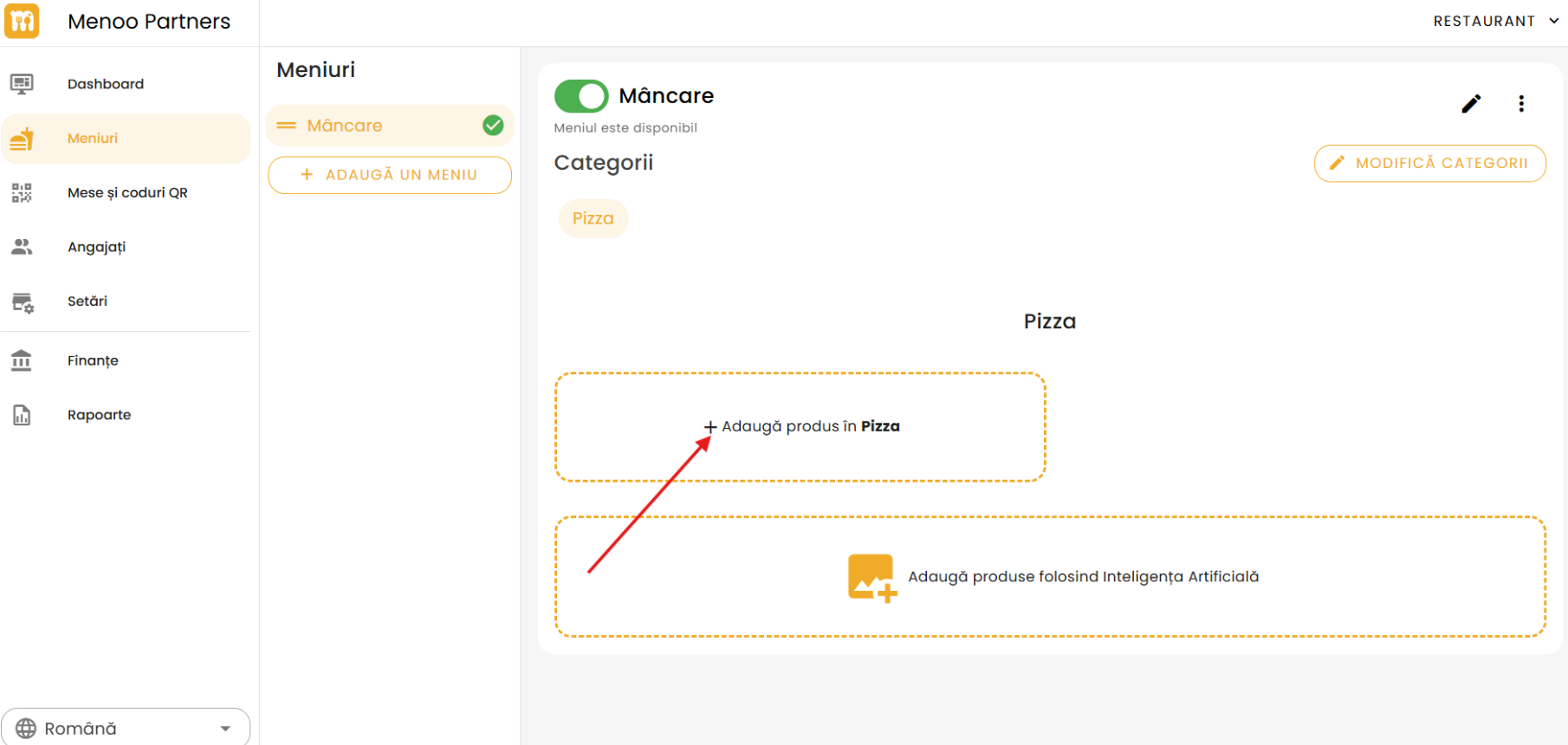
Task: Click ADAUGĂ UN MENIU button
Action: pyautogui.click(x=390, y=175)
